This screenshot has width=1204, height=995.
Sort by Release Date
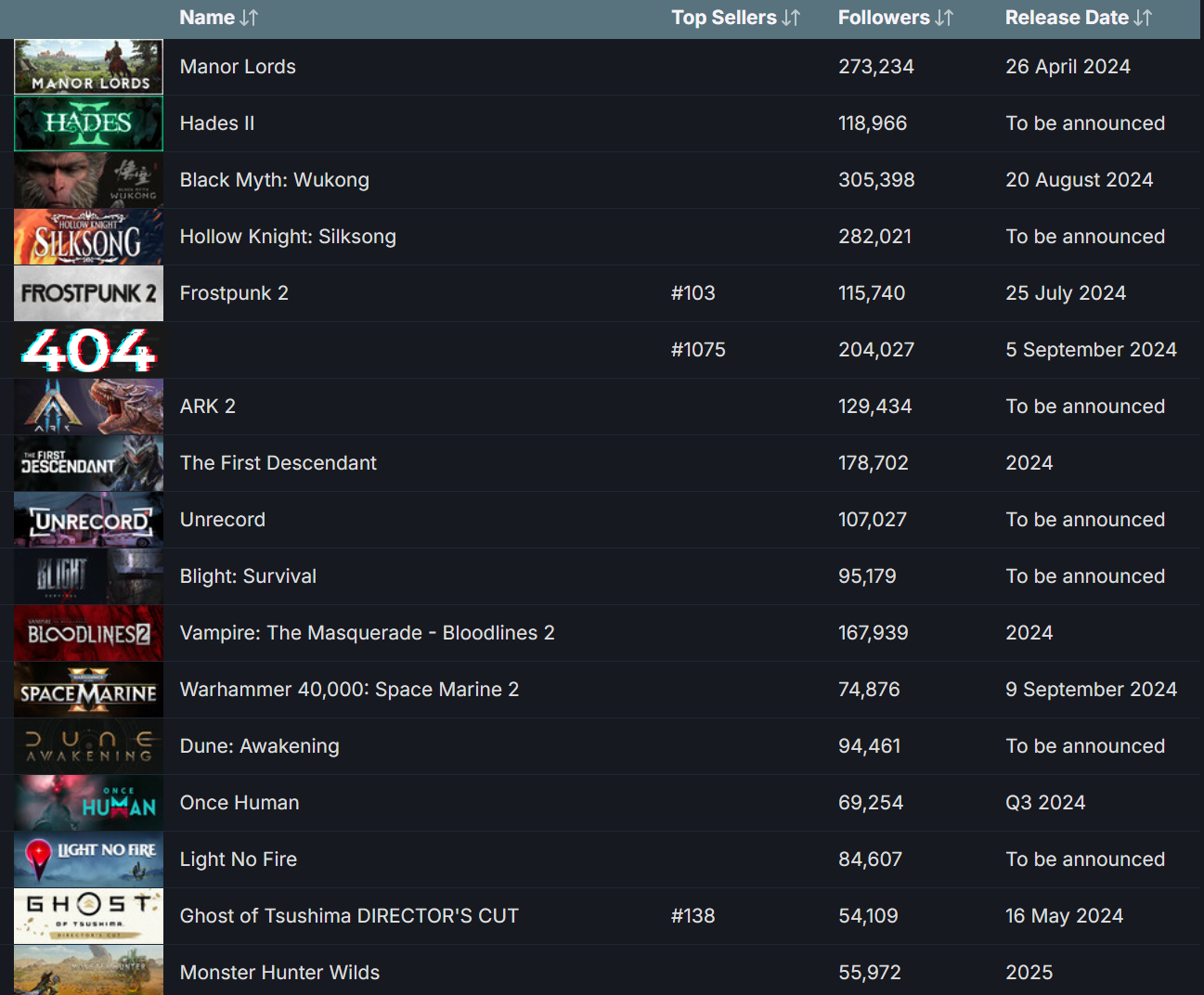(1143, 18)
